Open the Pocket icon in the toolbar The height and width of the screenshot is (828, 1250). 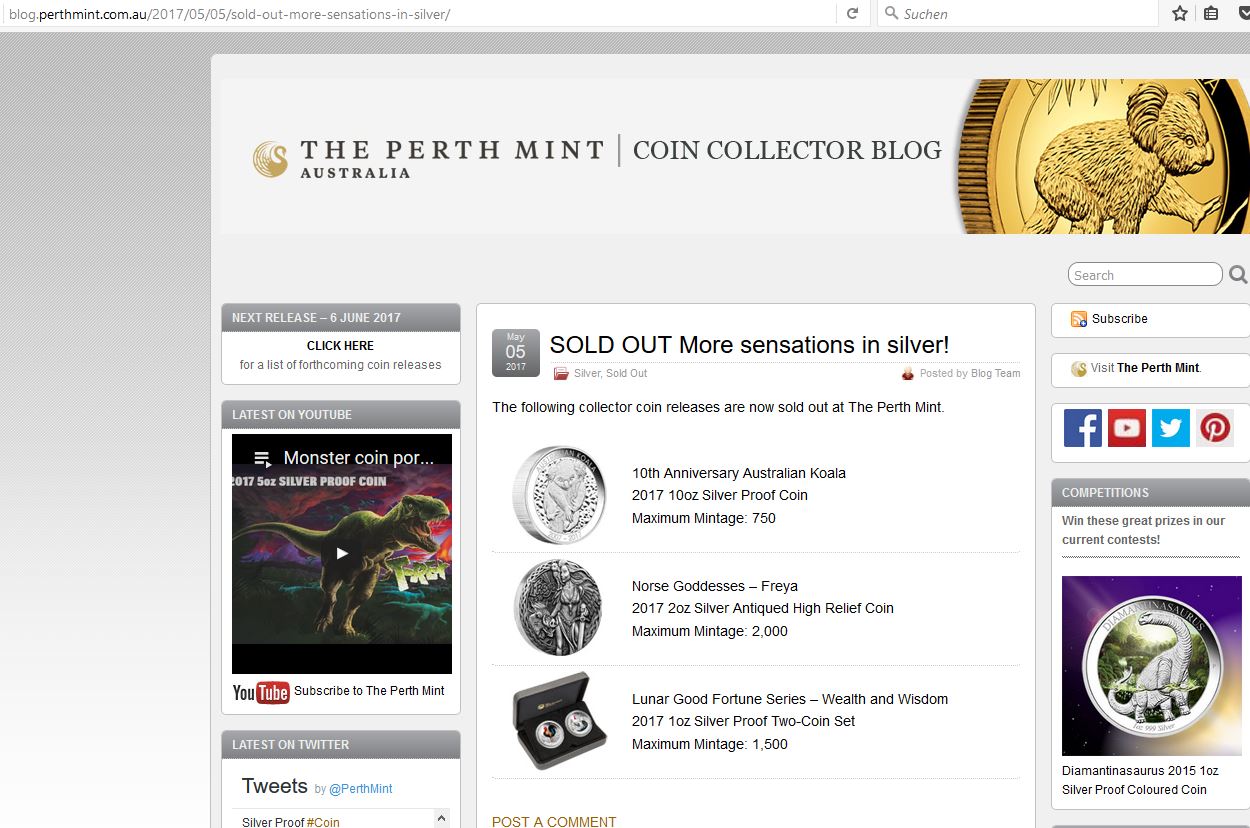[x=1243, y=14]
